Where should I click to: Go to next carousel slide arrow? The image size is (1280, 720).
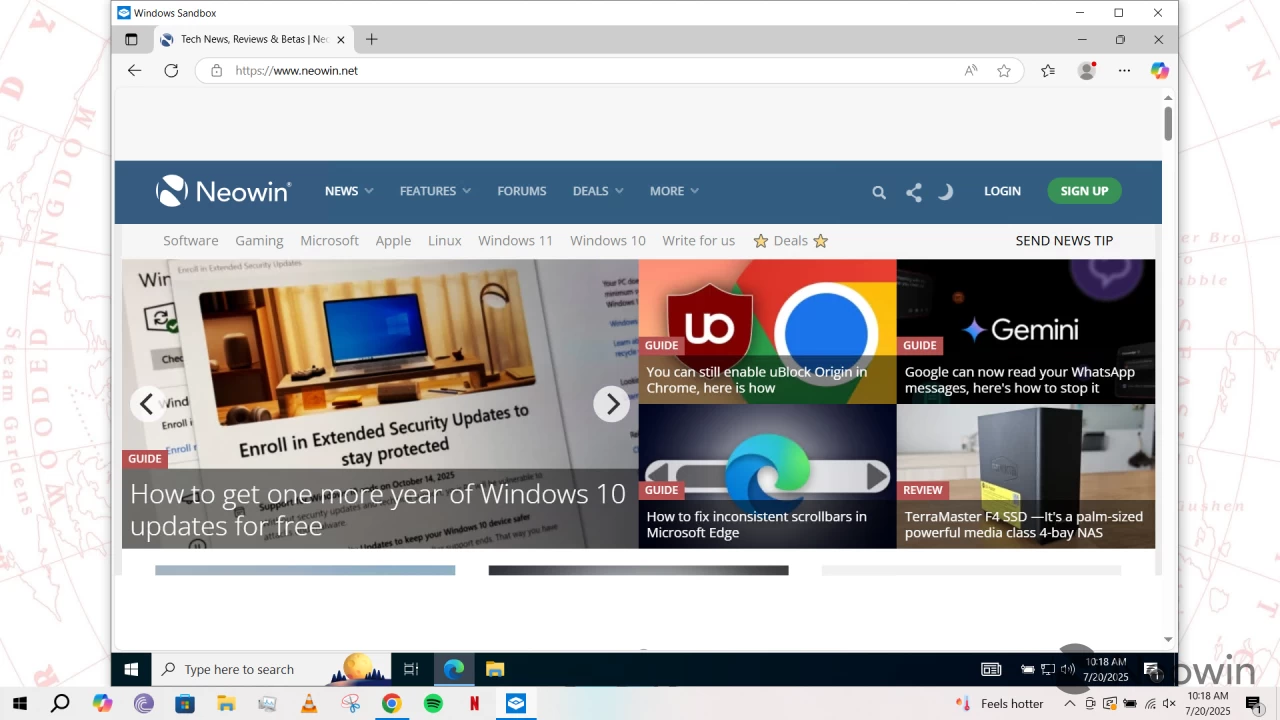click(611, 404)
